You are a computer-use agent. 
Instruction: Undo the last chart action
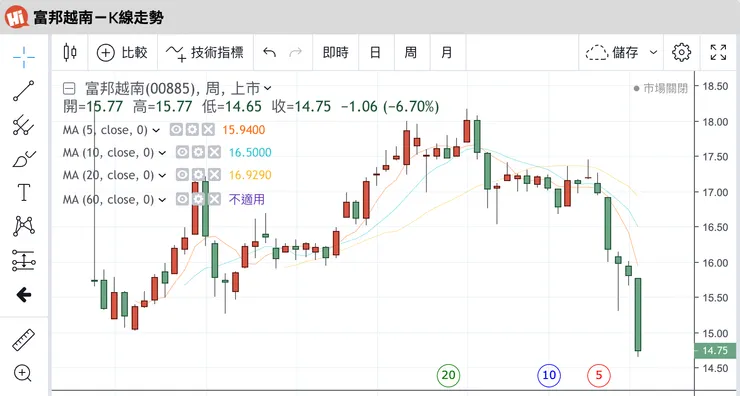(x=269, y=52)
